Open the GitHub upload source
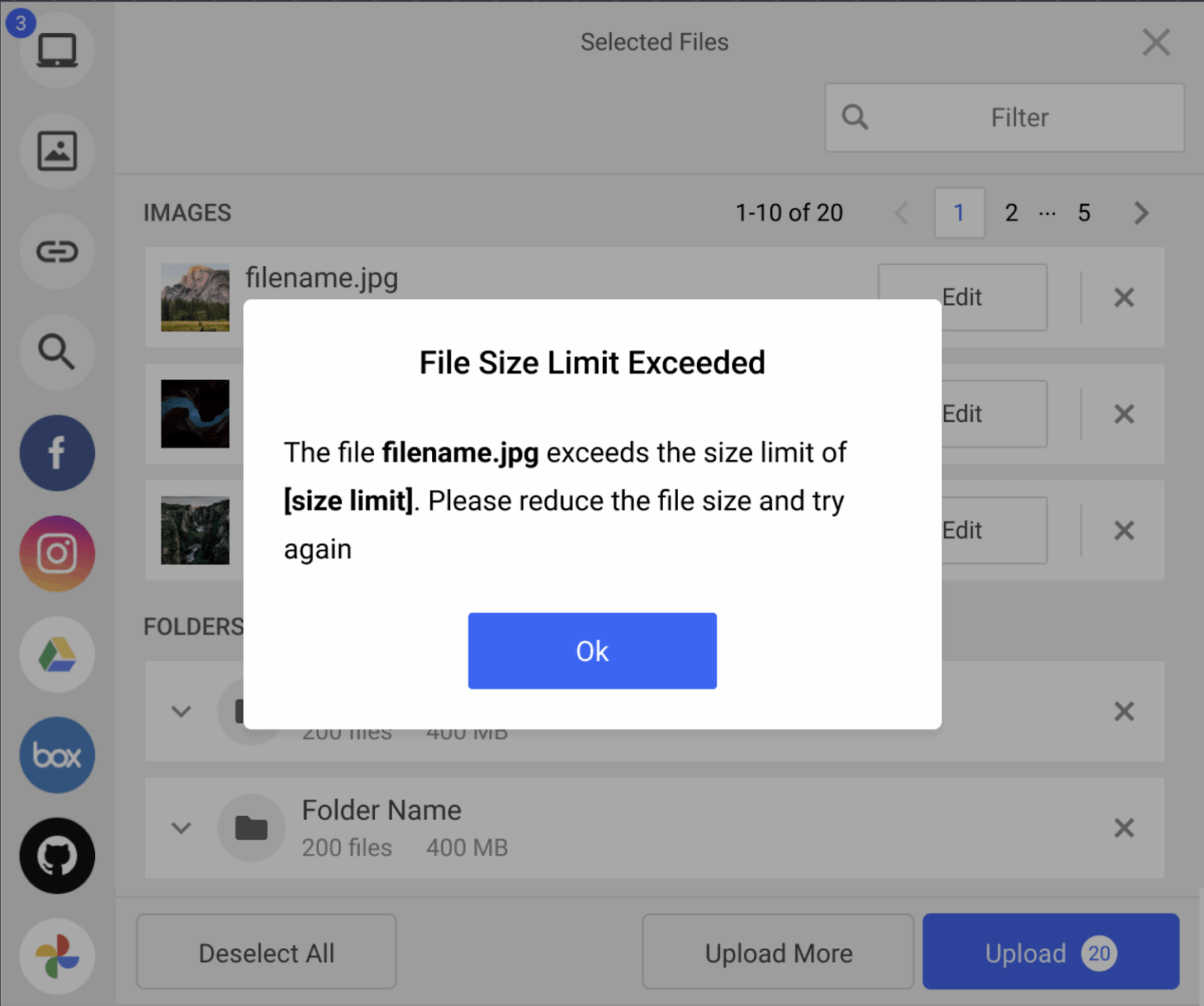Image resolution: width=1204 pixels, height=1006 pixels. click(56, 856)
